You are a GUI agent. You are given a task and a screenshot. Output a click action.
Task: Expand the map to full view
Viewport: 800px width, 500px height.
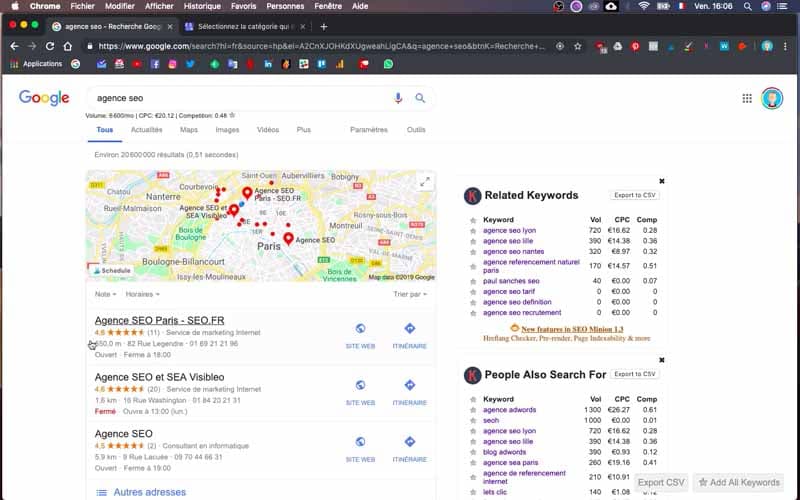coord(424,182)
